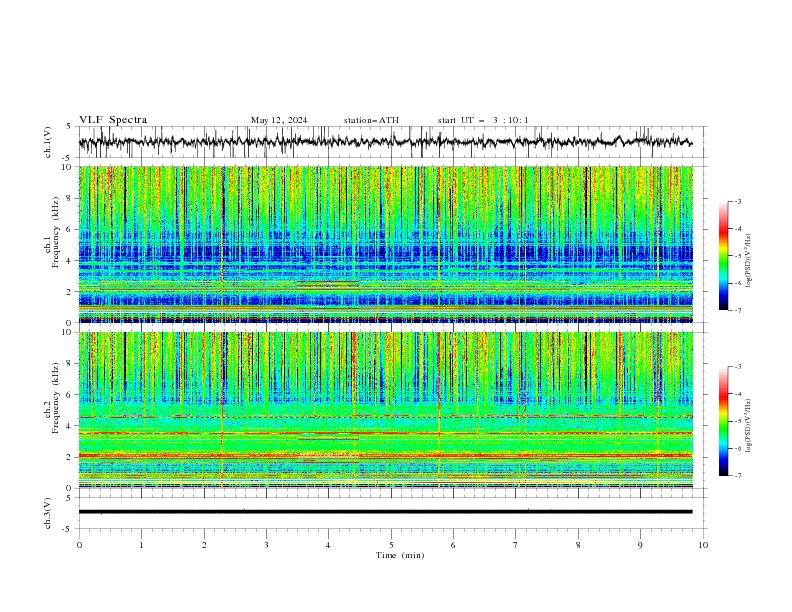
Task: Click the "5" tick on ch.1(V) axis
Action: pos(69,127)
